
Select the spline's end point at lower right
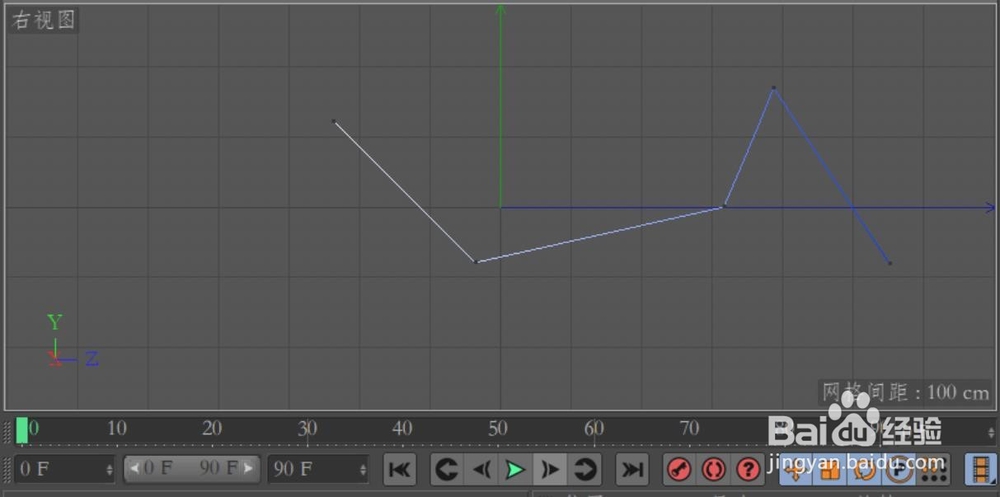[890, 263]
